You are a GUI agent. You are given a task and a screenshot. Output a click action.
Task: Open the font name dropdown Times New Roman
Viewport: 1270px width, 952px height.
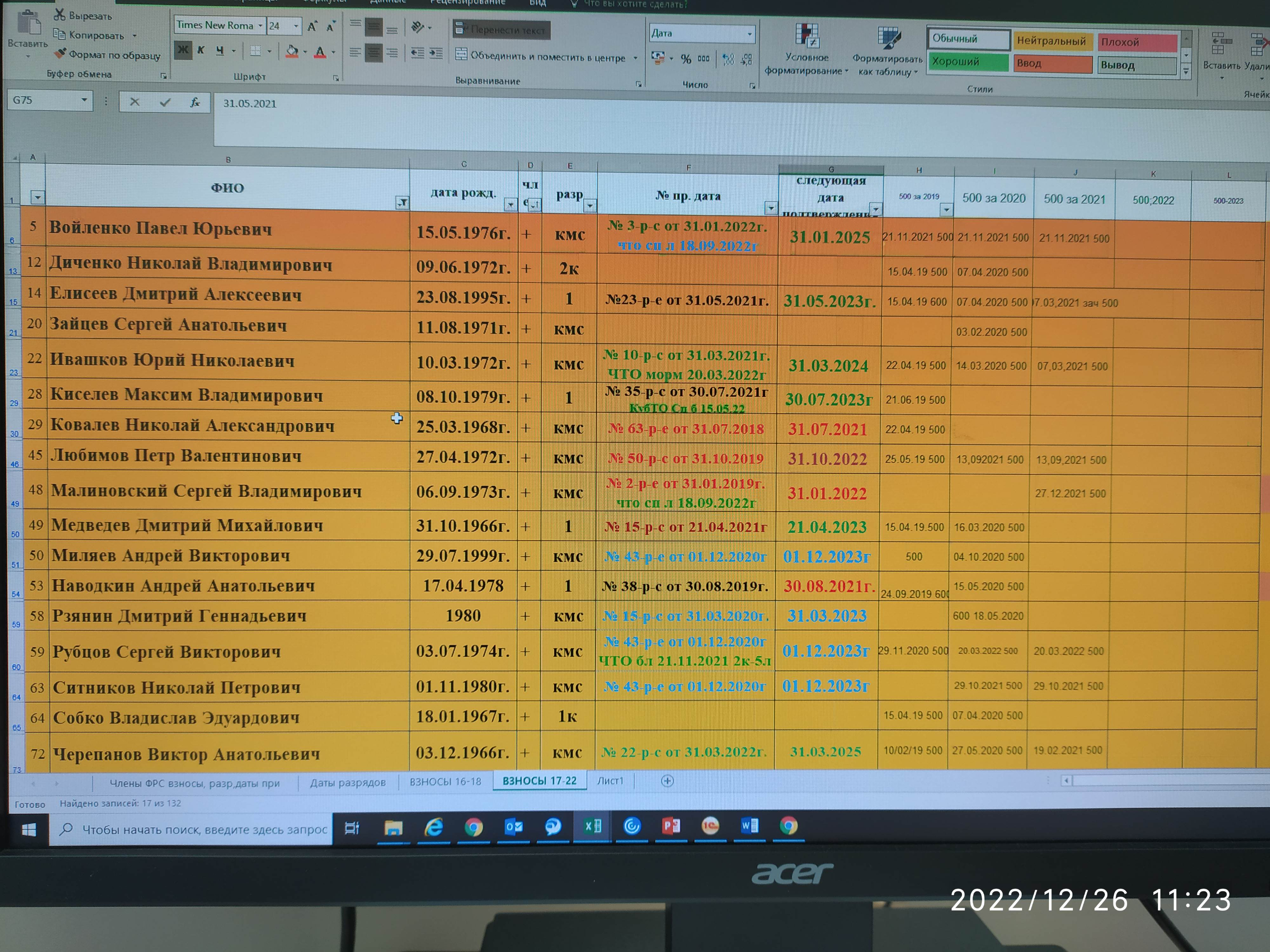click(260, 26)
